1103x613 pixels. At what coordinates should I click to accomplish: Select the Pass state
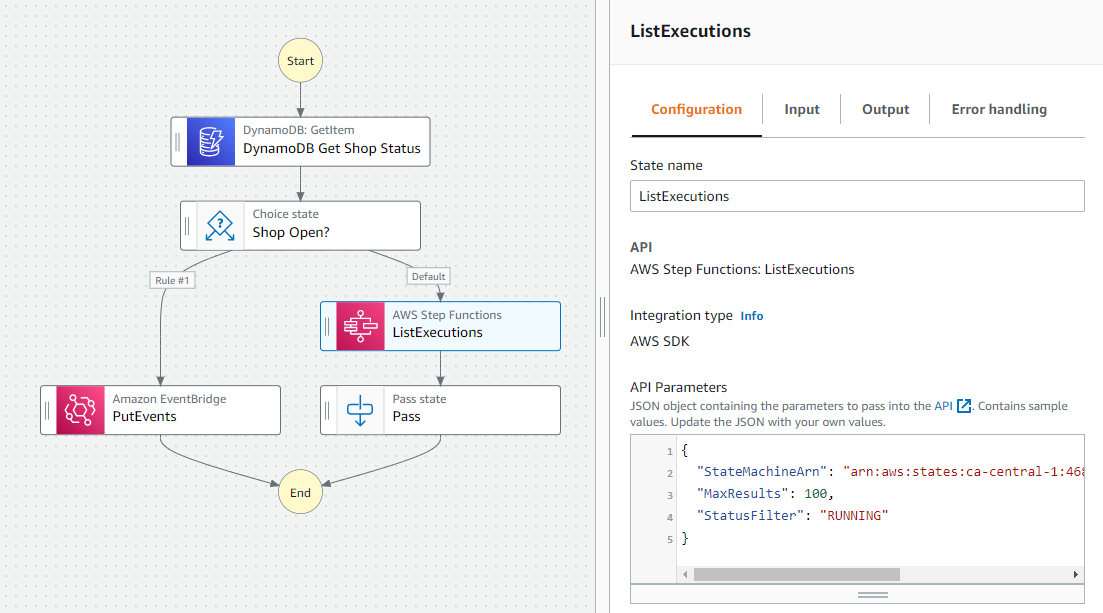(440, 410)
